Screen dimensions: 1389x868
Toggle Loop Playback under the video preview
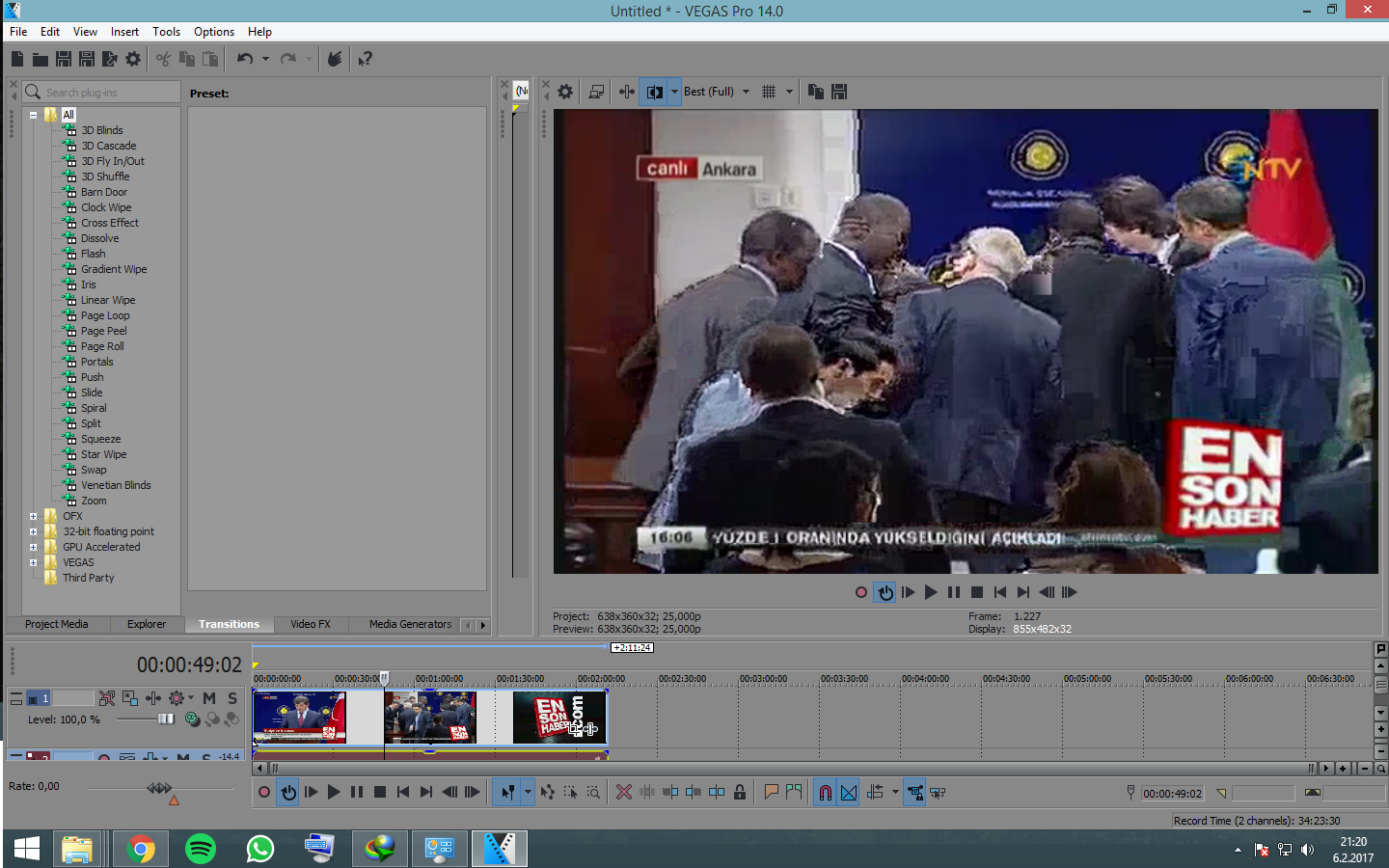[885, 592]
